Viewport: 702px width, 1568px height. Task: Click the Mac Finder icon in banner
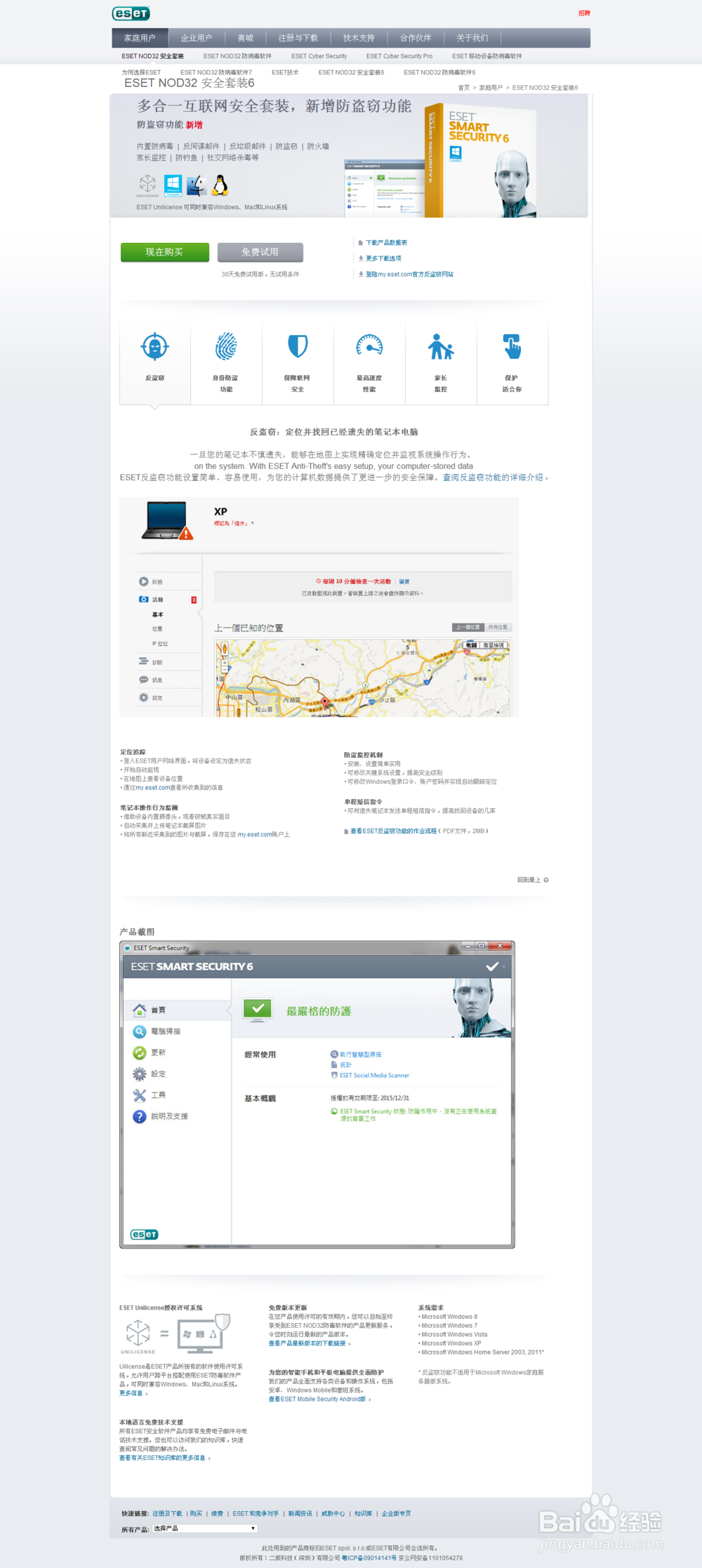196,185
